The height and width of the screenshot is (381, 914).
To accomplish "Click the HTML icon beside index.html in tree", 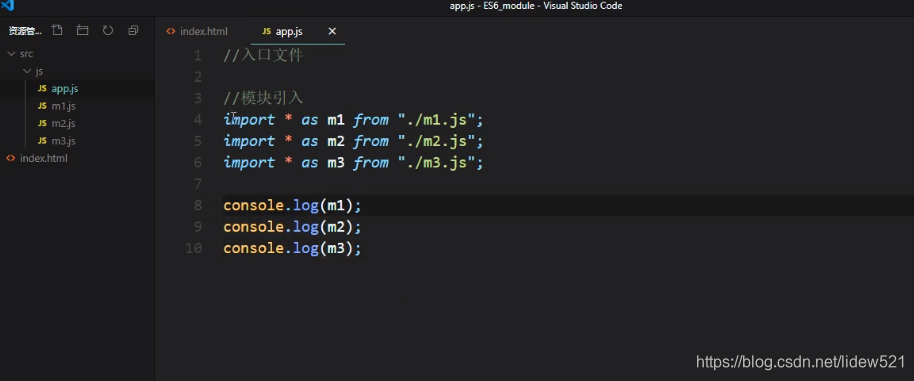I will click(10, 158).
